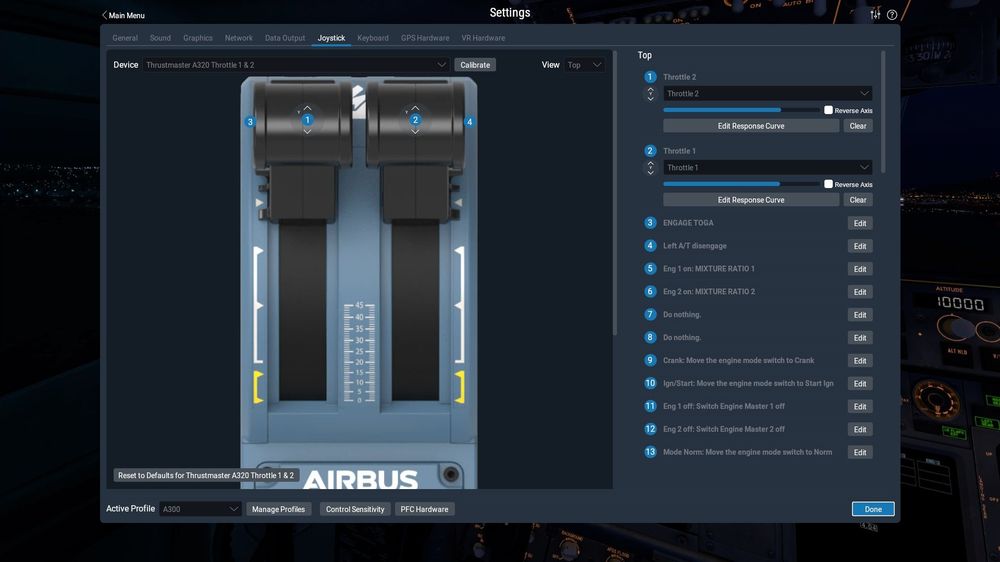Viewport: 1000px width, 562px height.
Task: Select badge 13 for Mode Norm
Action: pos(650,452)
